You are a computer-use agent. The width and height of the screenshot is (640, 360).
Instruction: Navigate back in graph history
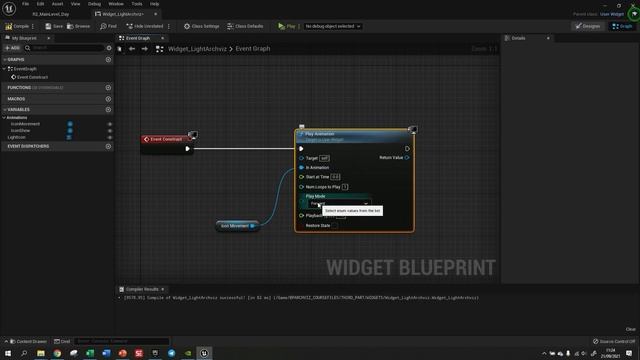pos(132,49)
